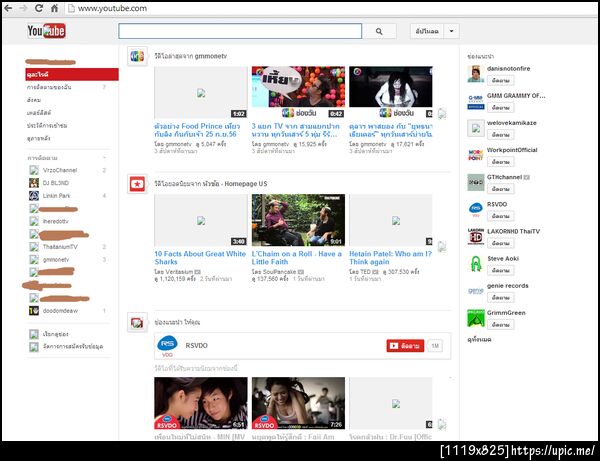Open ThaitaniumTV subscription
The width and height of the screenshot is (600, 461).
click(60, 247)
